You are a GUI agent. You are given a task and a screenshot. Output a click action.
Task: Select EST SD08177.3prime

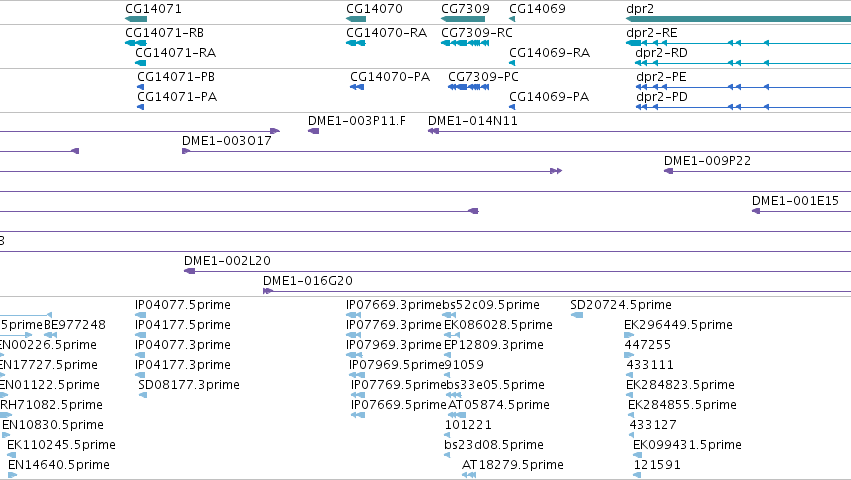(189, 385)
